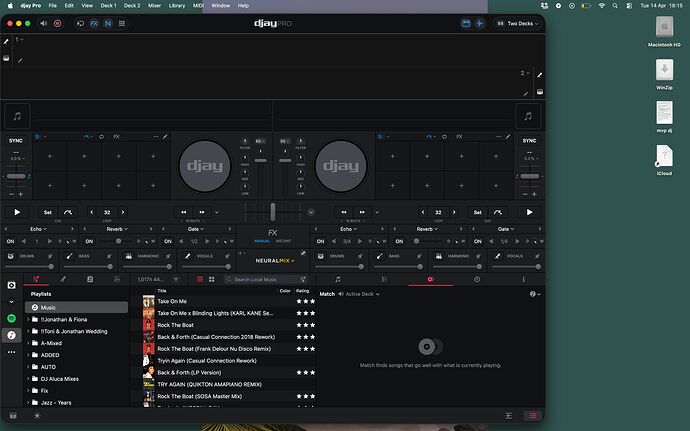Open the queue list tab

[x=384, y=279]
